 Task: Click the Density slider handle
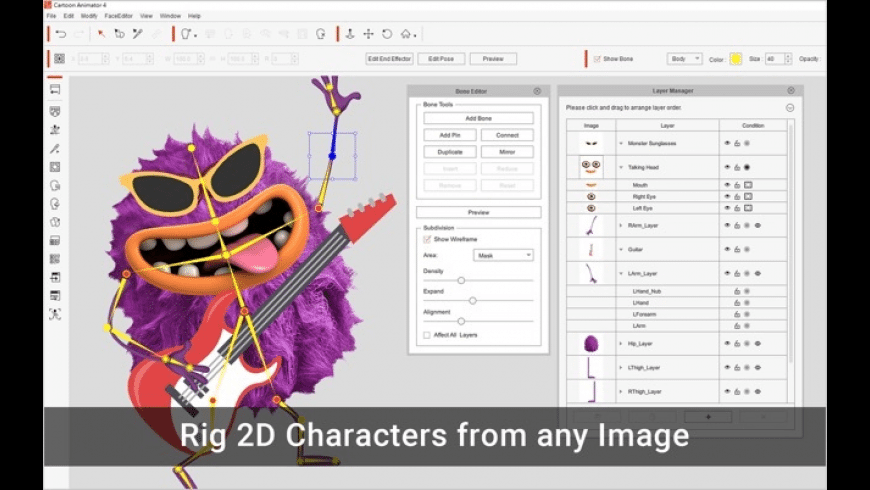coord(461,280)
